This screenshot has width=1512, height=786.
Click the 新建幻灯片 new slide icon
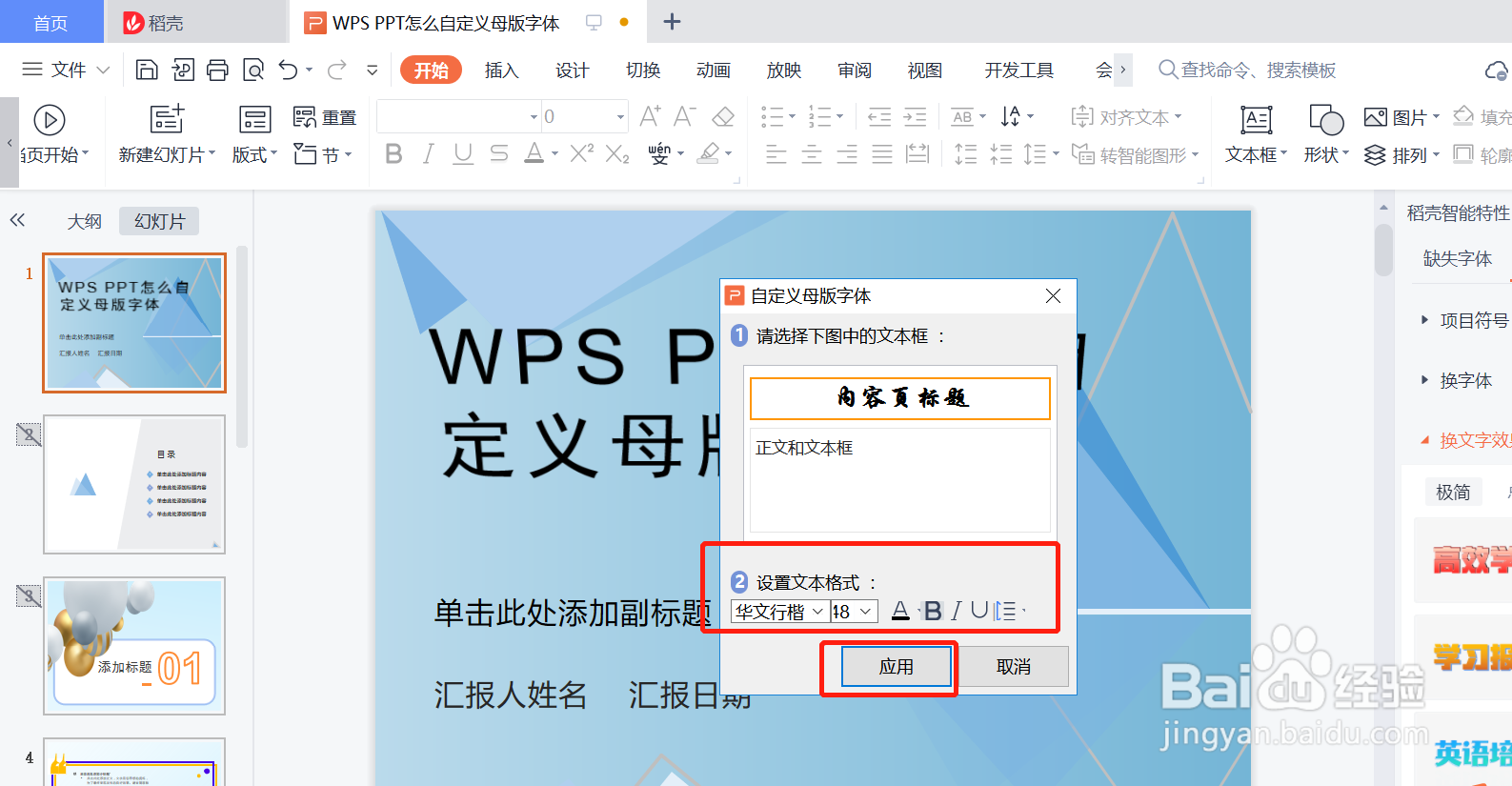(167, 119)
